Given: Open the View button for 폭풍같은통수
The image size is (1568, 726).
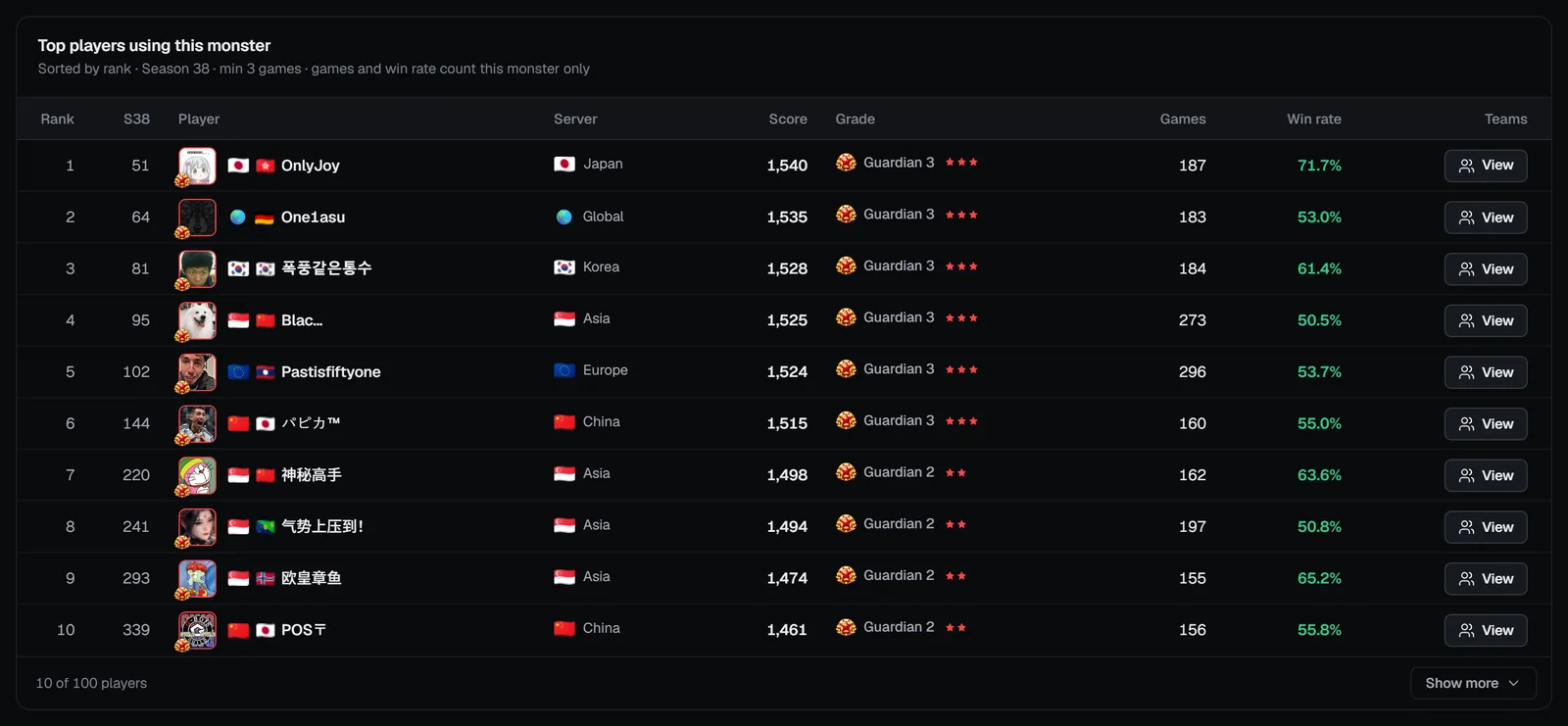Looking at the screenshot, I should pyautogui.click(x=1486, y=269).
